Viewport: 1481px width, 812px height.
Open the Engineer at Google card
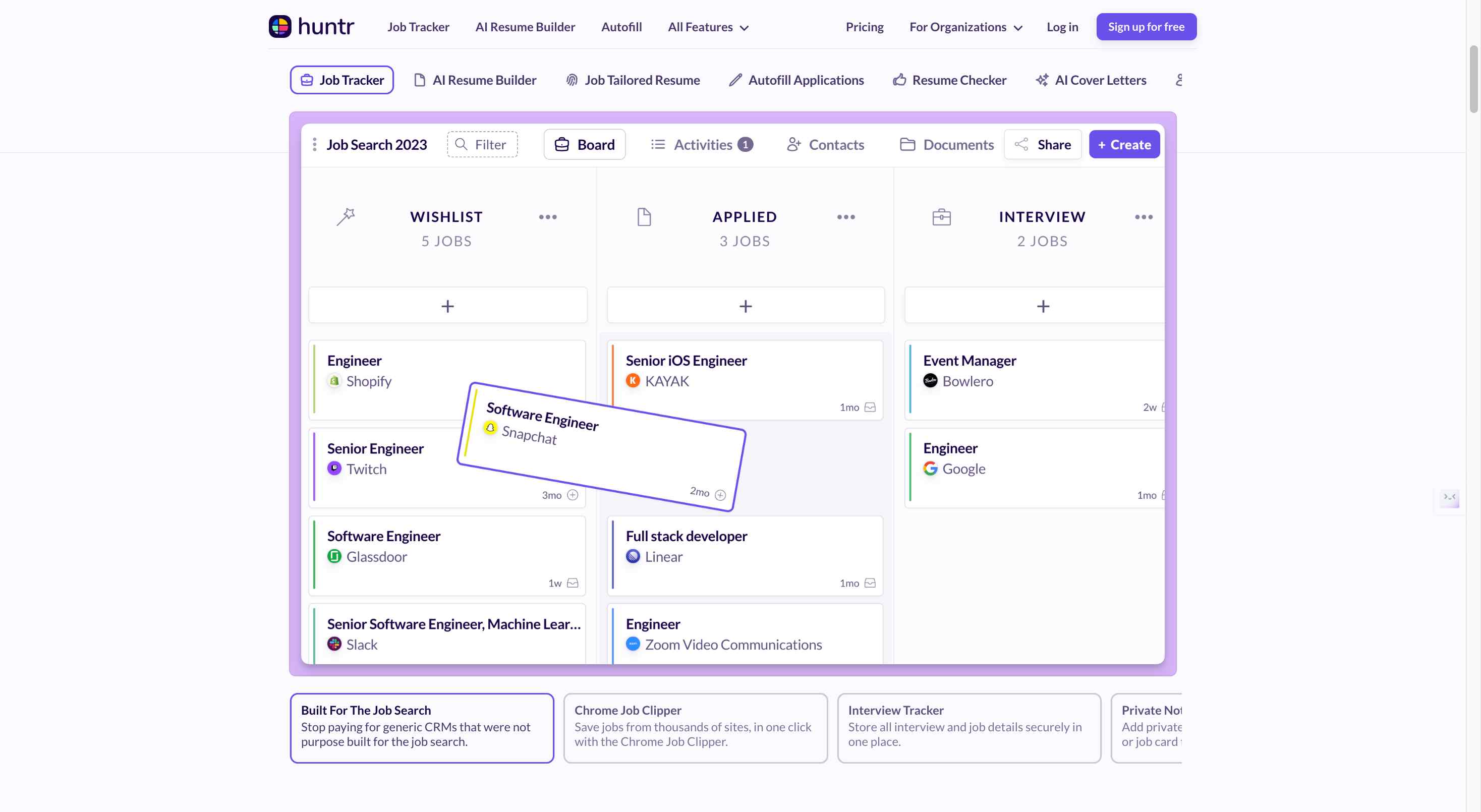pos(1035,467)
